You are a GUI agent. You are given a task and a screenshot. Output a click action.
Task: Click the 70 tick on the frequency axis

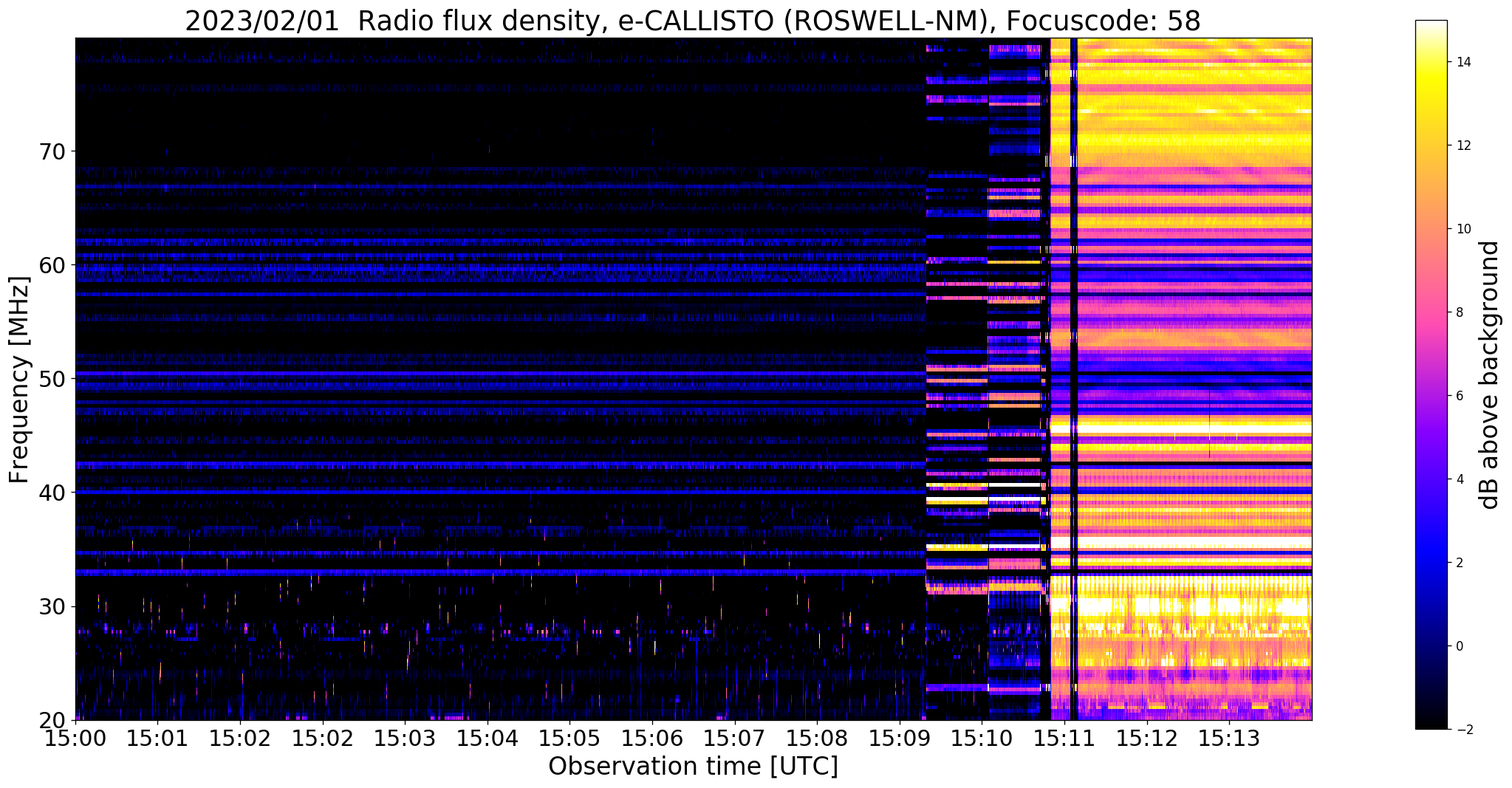(52, 152)
